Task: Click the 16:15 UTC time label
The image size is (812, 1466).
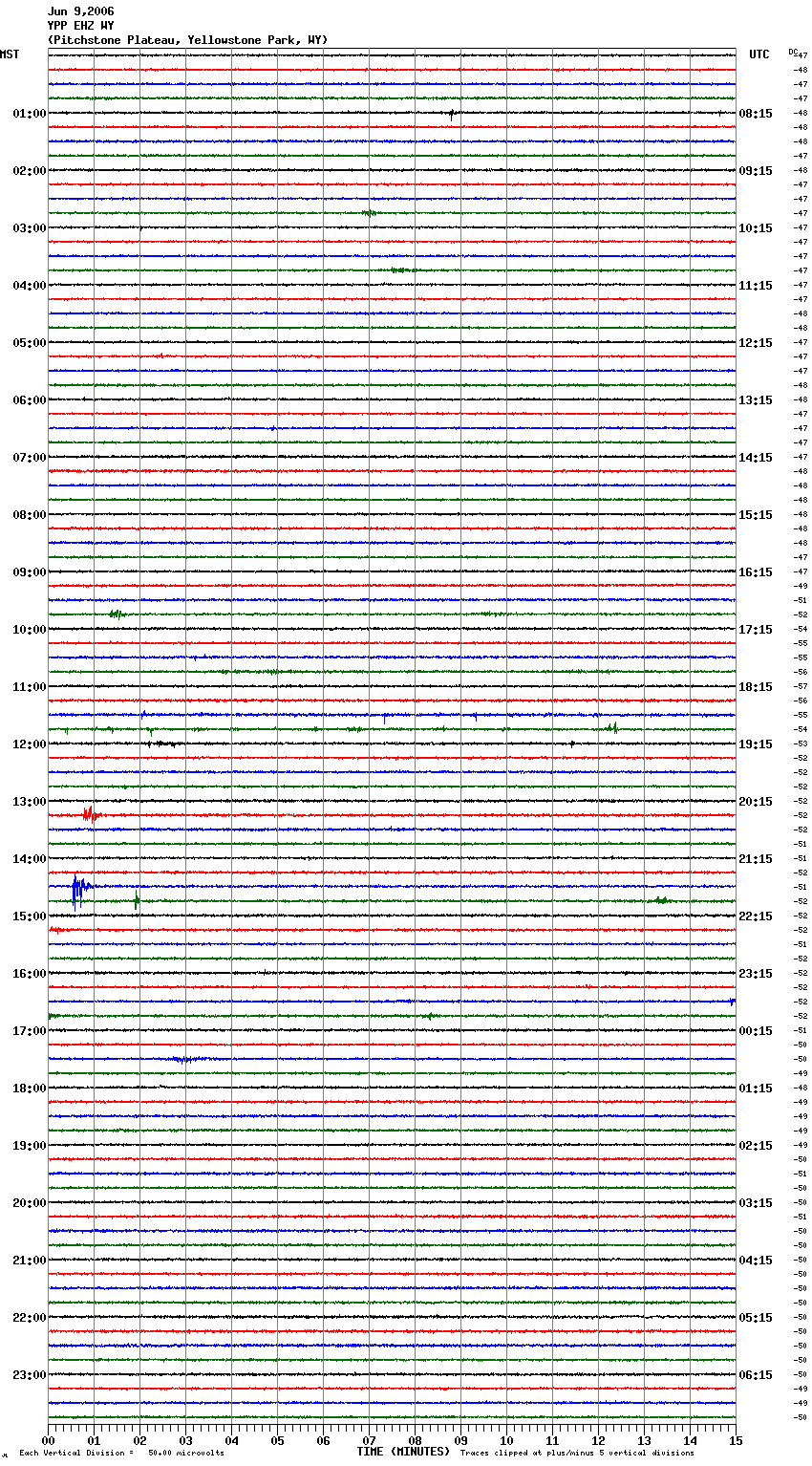Action: (756, 572)
